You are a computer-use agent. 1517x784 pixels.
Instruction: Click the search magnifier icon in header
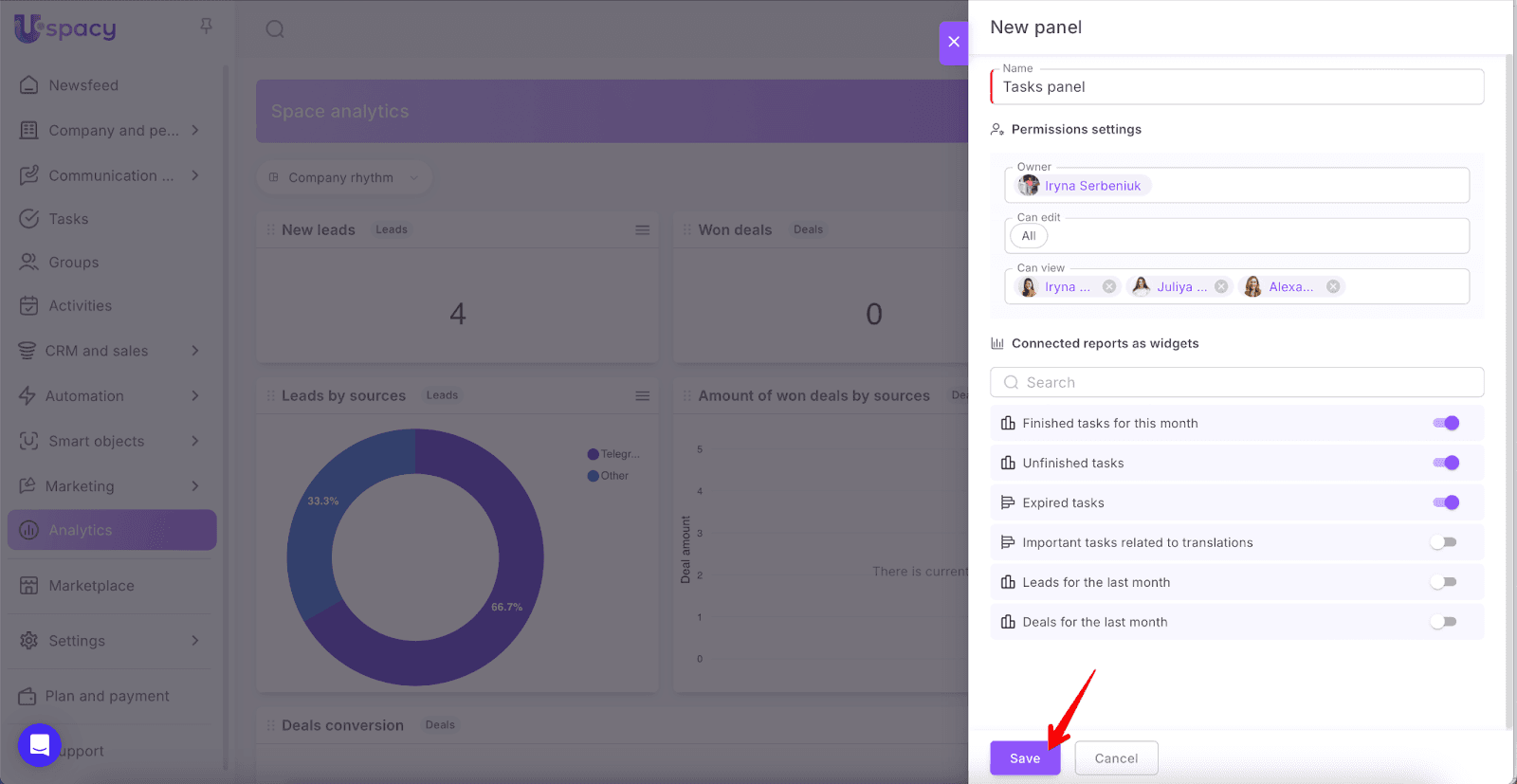click(x=275, y=29)
